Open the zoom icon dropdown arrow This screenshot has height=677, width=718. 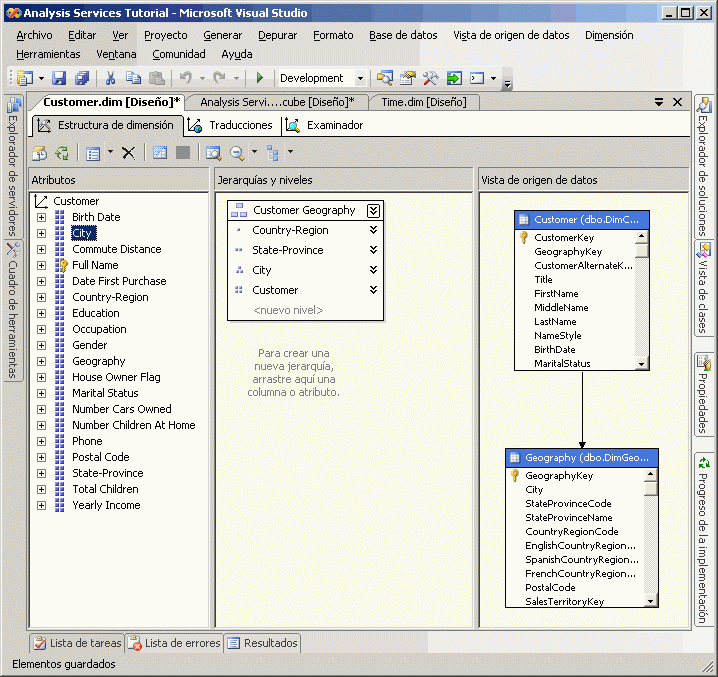pyautogui.click(x=255, y=151)
